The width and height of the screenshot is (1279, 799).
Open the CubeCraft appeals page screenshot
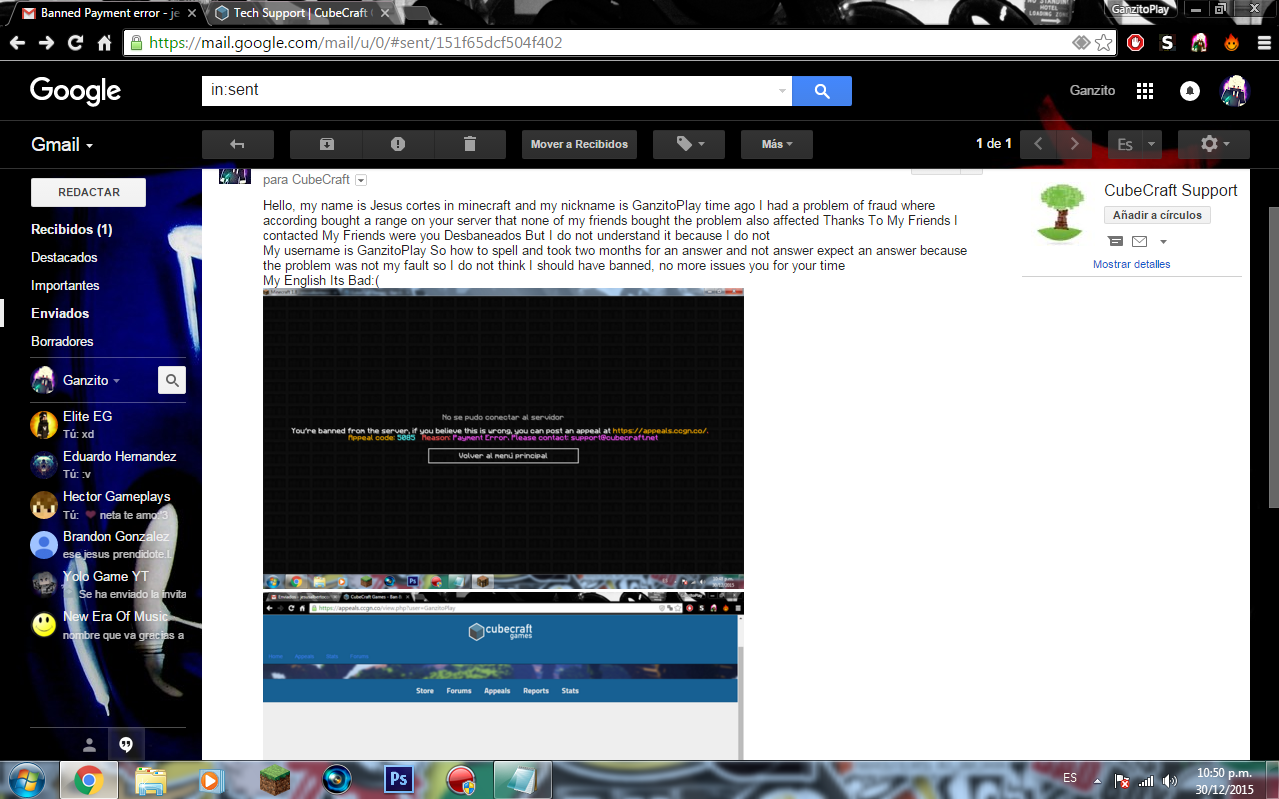pyautogui.click(x=503, y=676)
